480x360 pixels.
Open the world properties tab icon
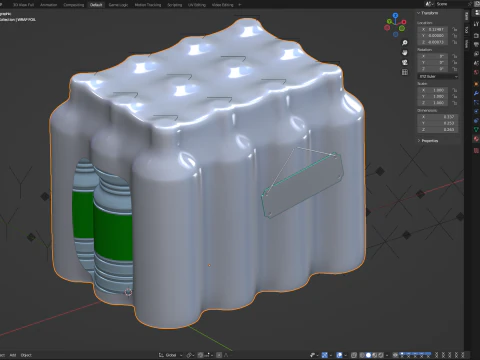(476, 72)
